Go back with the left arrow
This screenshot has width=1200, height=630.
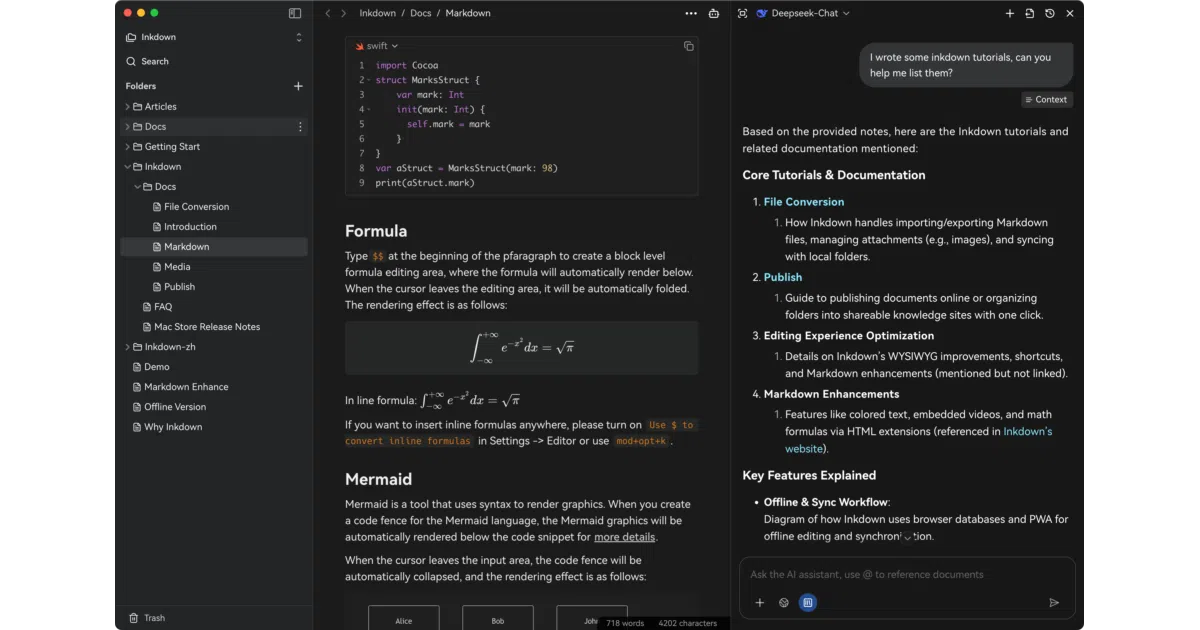(328, 13)
